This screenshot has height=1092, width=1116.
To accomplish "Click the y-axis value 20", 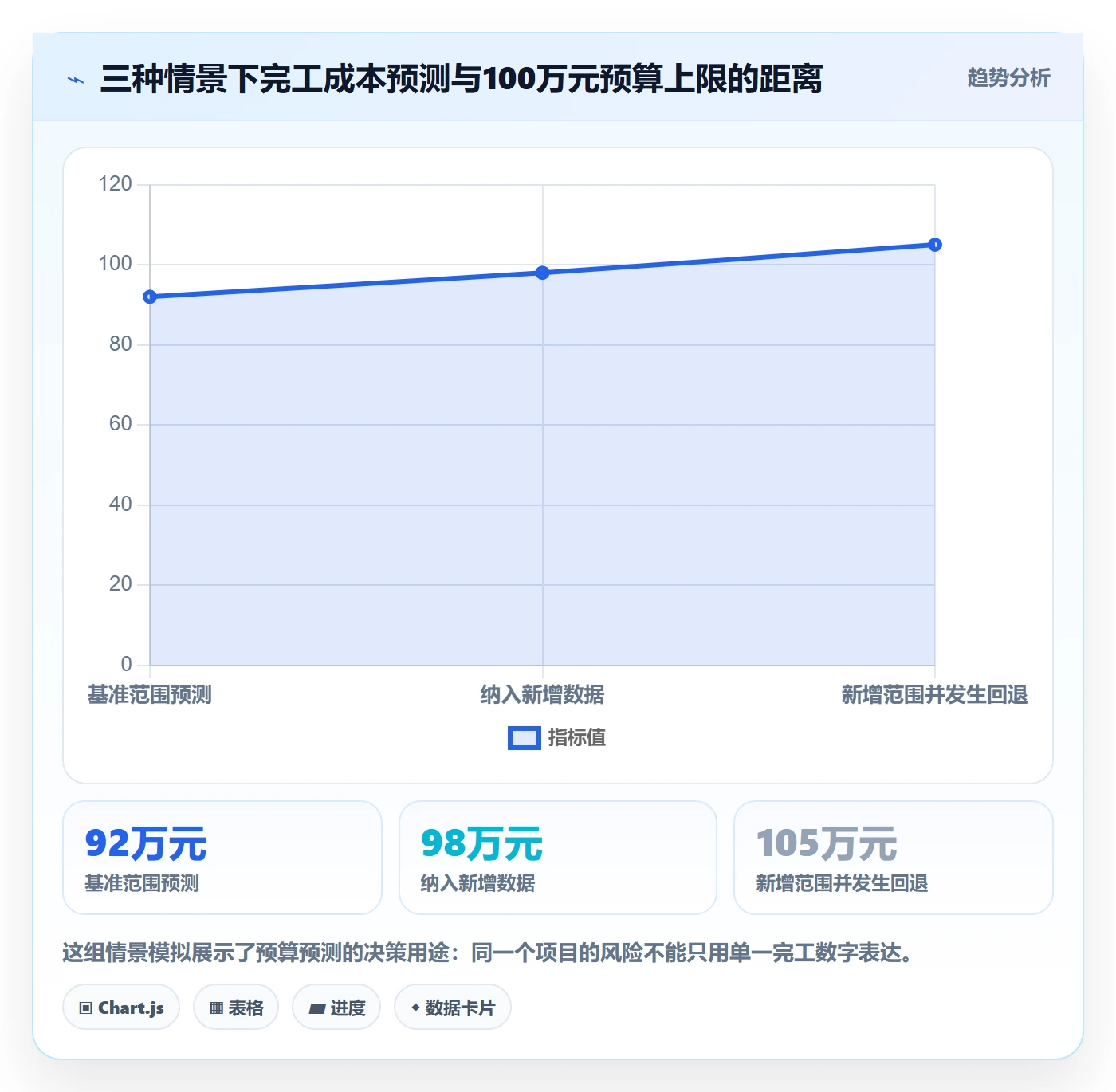I will pos(120,584).
